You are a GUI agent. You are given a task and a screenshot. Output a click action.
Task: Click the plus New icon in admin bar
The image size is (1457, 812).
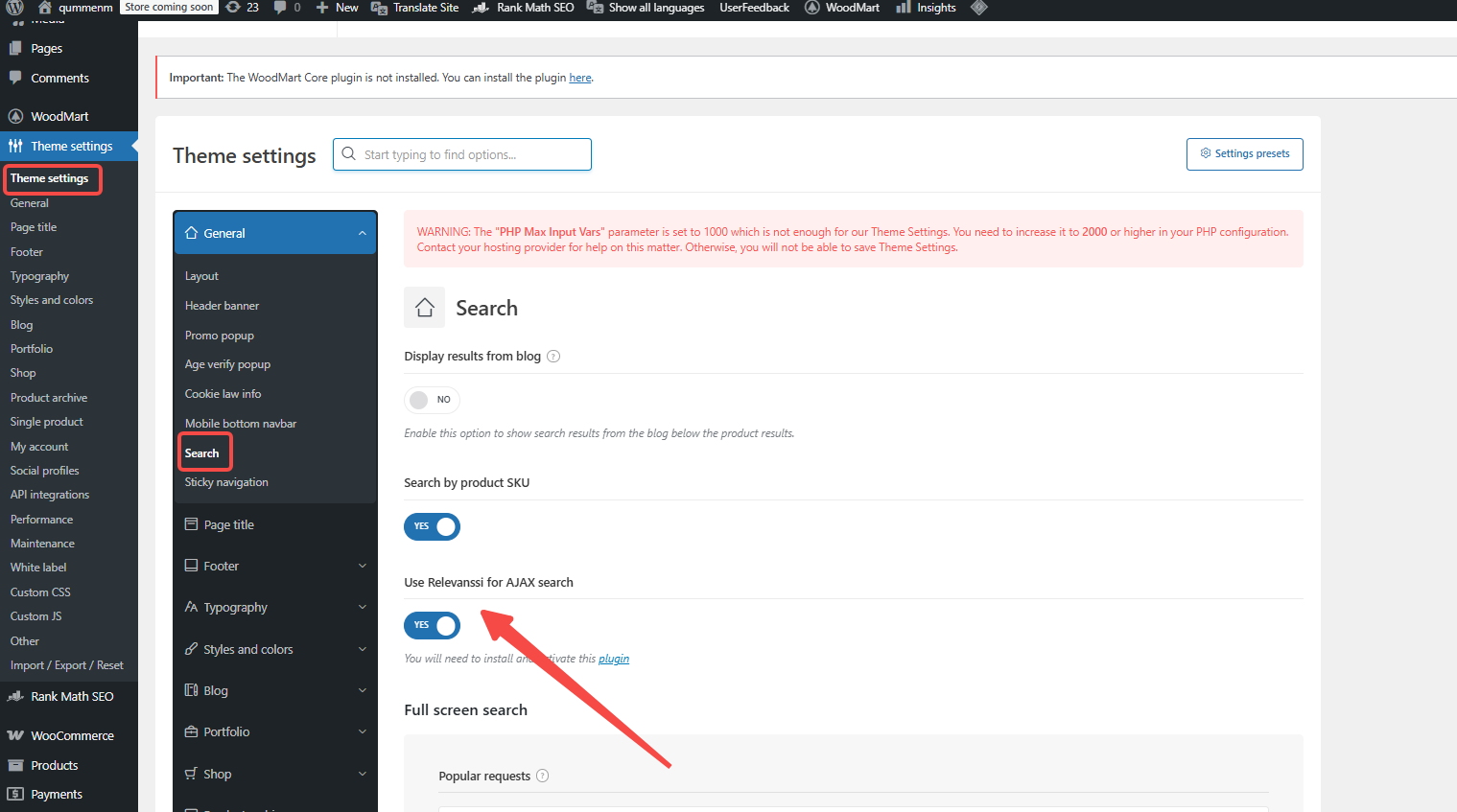322,8
